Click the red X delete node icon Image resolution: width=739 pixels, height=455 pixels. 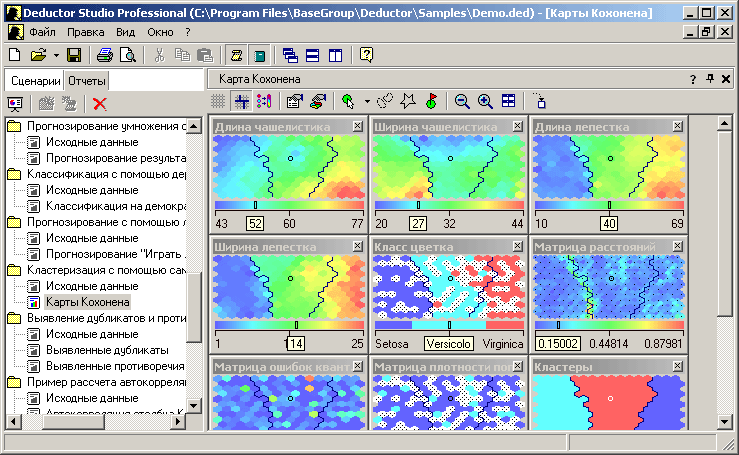[99, 102]
